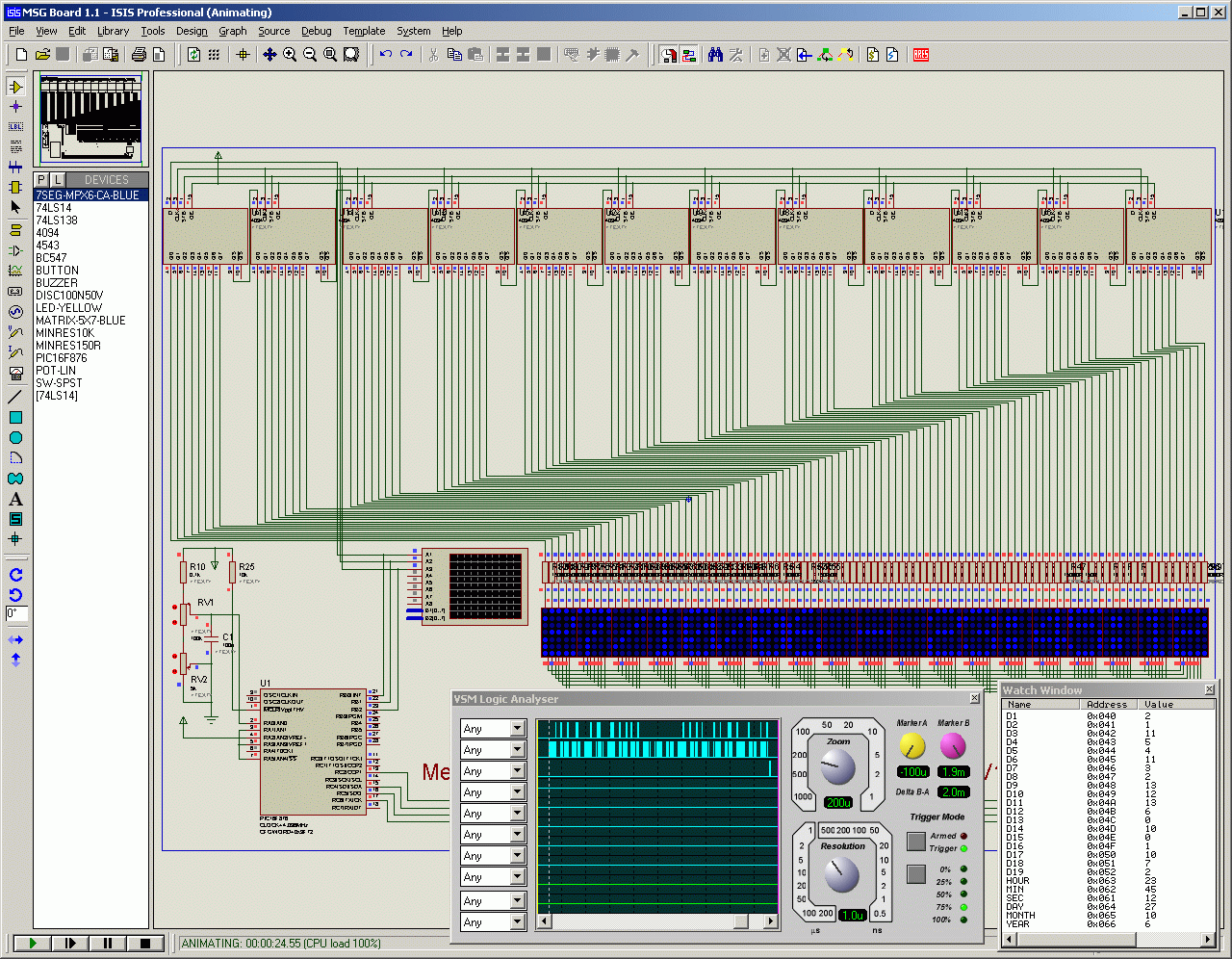The image size is (1232, 959).
Task: Click the Redo toolbar arrow
Action: pos(406,55)
